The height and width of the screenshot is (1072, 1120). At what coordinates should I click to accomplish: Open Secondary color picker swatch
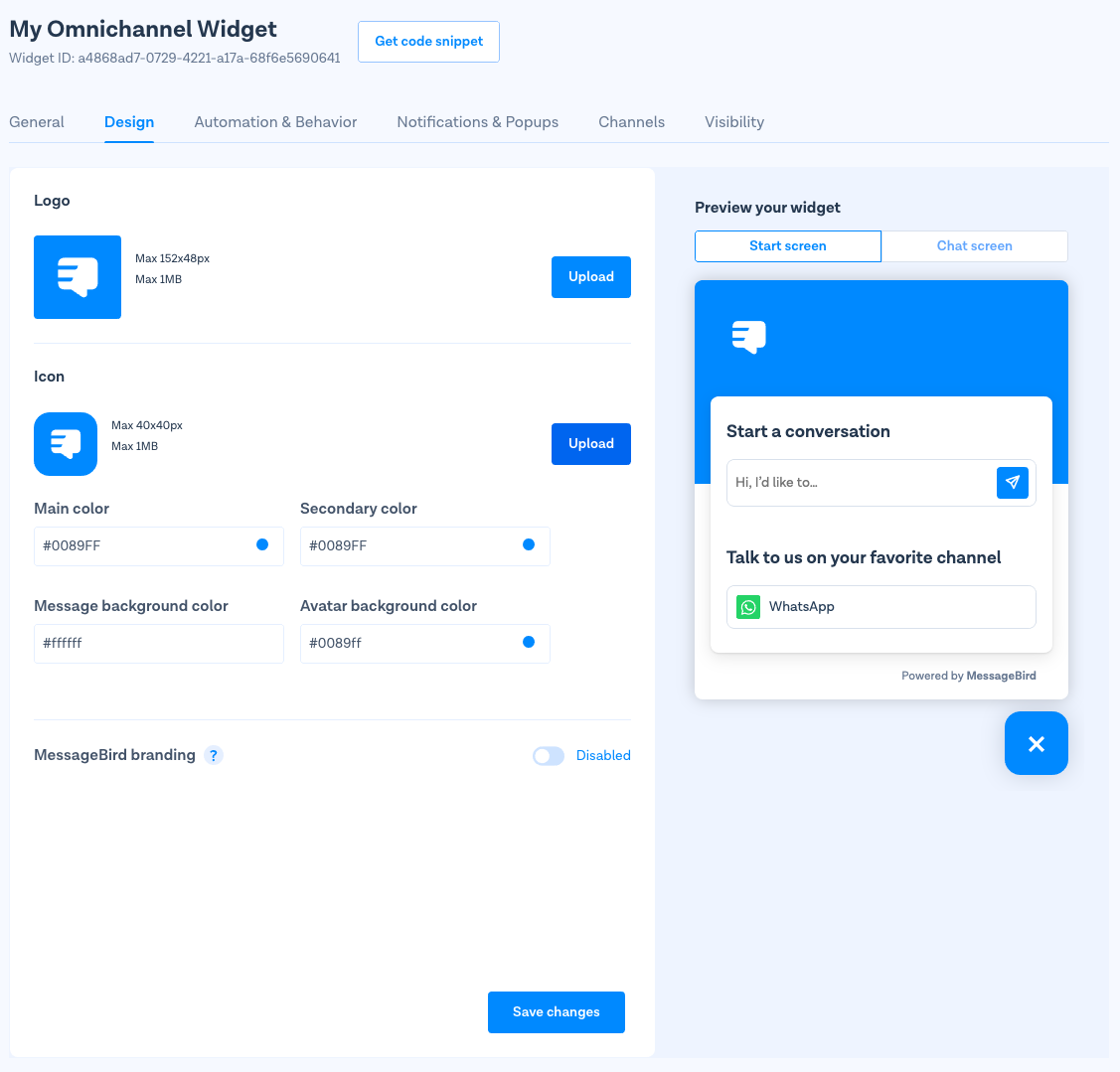[x=529, y=544]
